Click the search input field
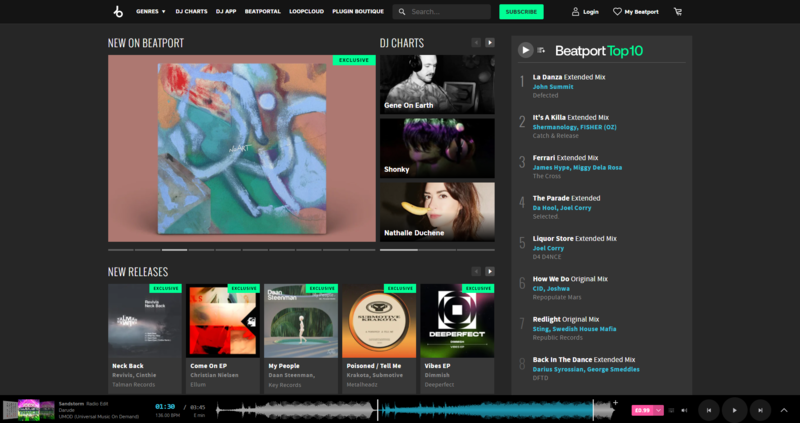This screenshot has height=423, width=800. point(445,12)
